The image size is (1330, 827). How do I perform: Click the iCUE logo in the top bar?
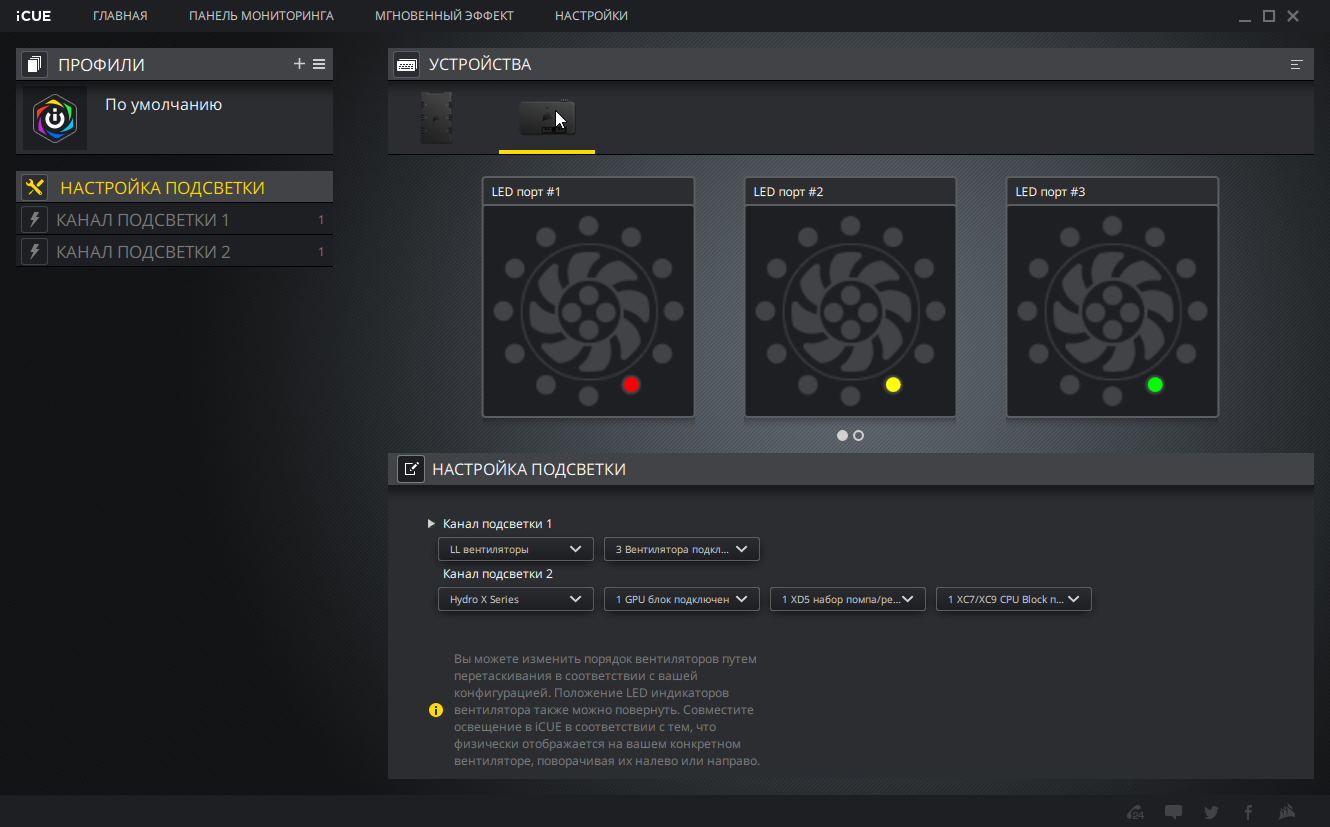pos(33,16)
